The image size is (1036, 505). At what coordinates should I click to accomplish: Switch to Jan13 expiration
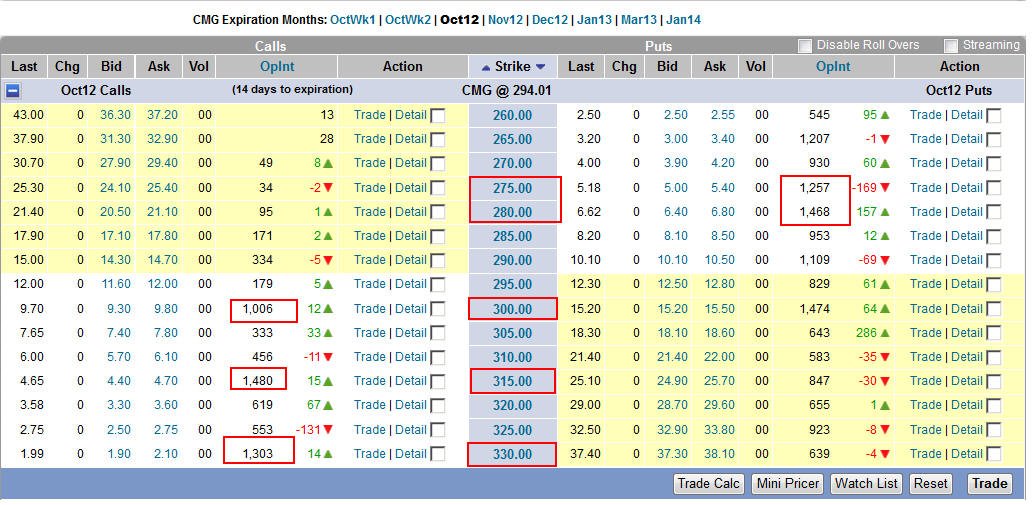point(594,20)
